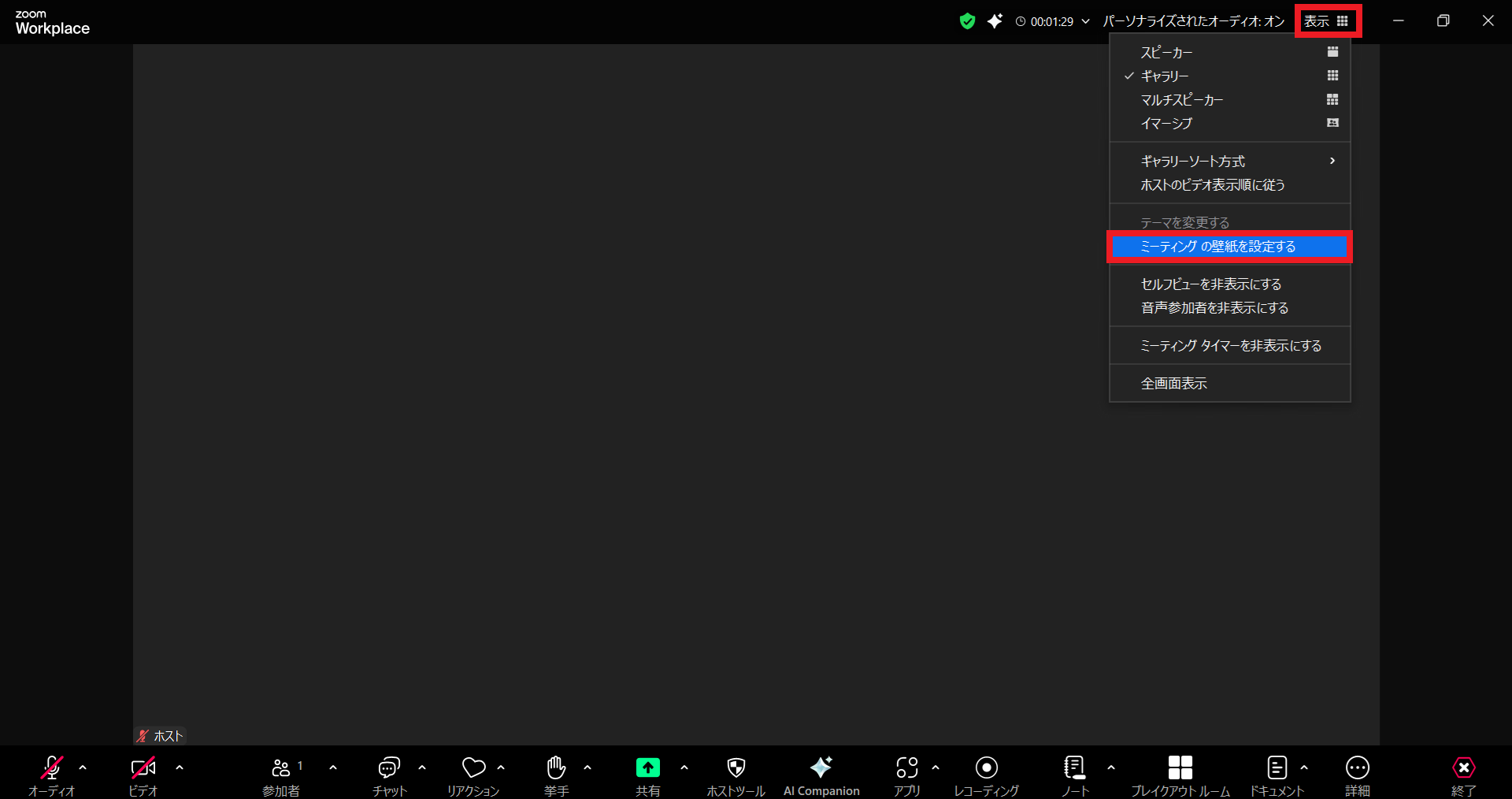Click the red End meeting button
This screenshot has height=799, width=1512.
pos(1463,767)
